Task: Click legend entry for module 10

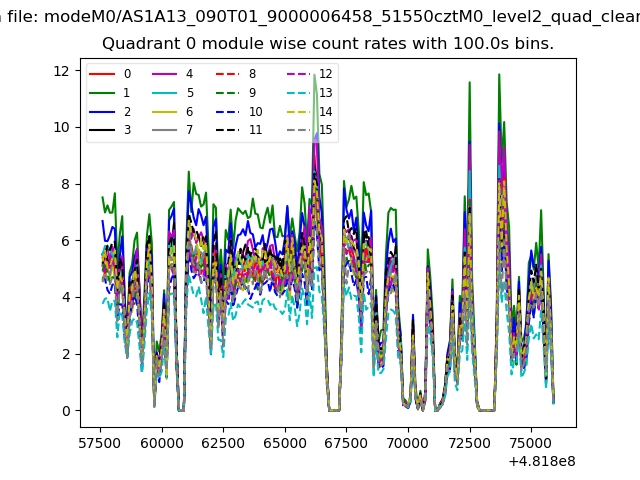Action: [x=239, y=111]
